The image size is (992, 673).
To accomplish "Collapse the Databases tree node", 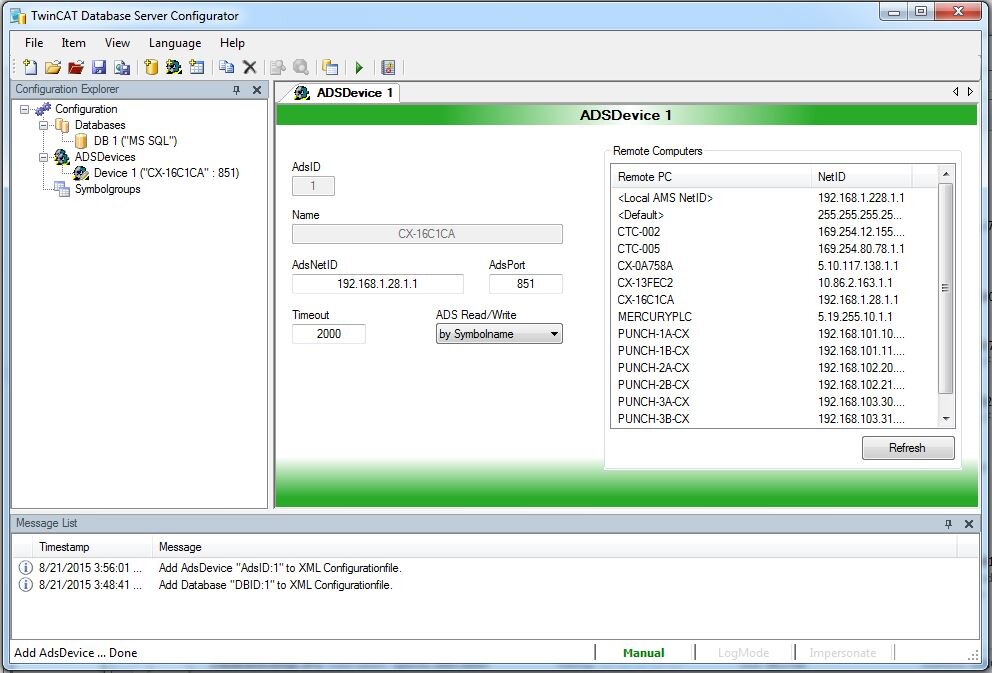I will pyautogui.click(x=44, y=125).
